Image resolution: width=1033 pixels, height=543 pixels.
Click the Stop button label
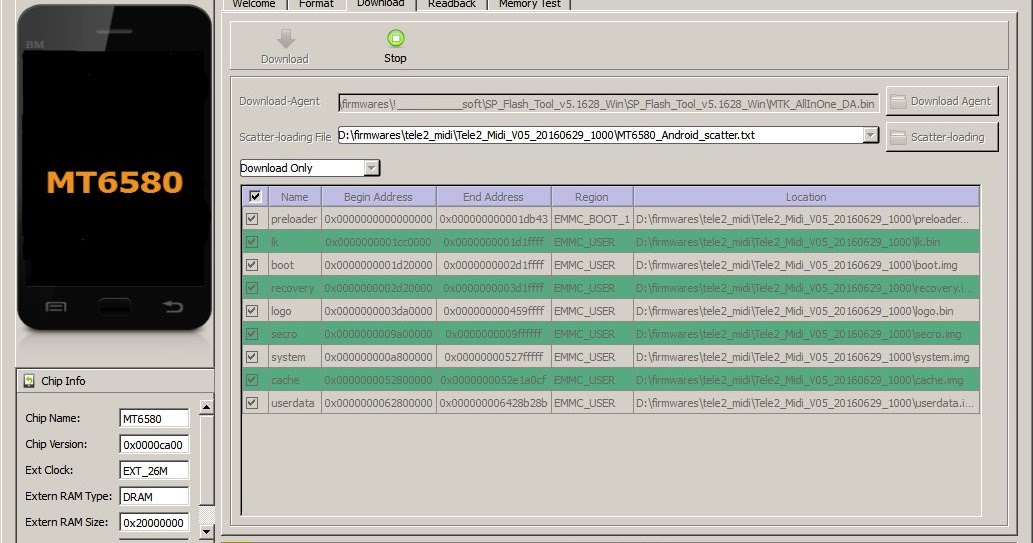click(x=395, y=58)
